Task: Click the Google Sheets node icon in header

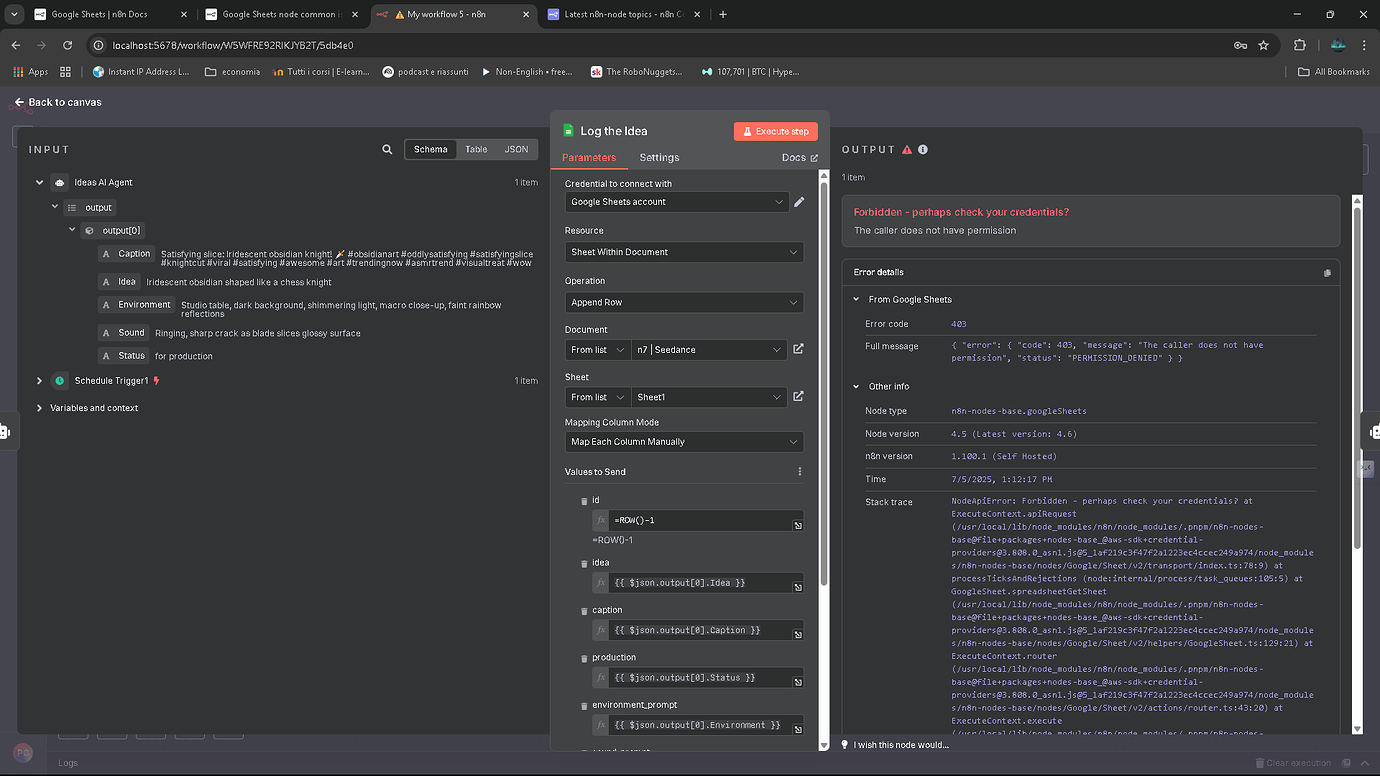Action: [568, 131]
